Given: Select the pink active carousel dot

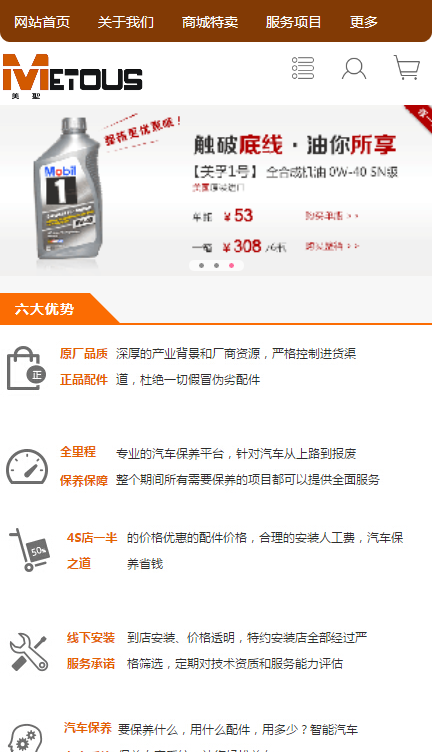Looking at the screenshot, I should point(231,265).
